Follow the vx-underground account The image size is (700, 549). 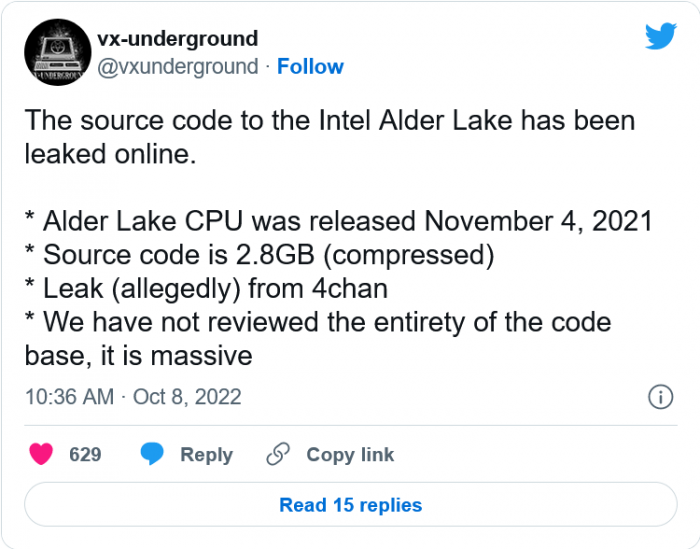(x=310, y=67)
